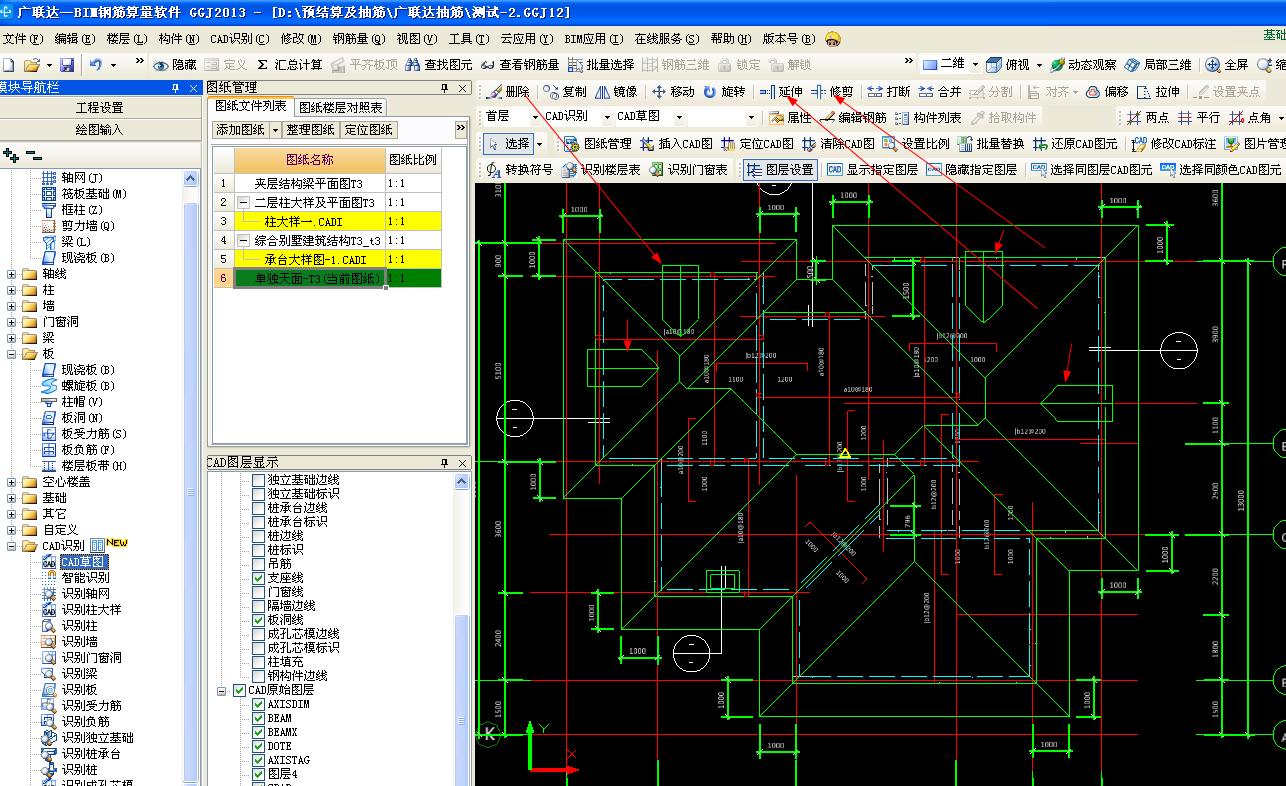Viewport: 1286px width, 786px height.
Task: Select the 延伸 (Extend) tool
Action: click(x=781, y=91)
